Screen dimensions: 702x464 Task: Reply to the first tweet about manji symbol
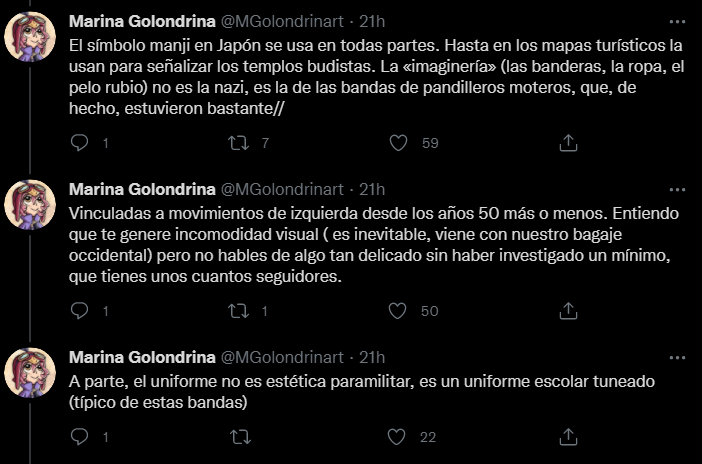82,143
